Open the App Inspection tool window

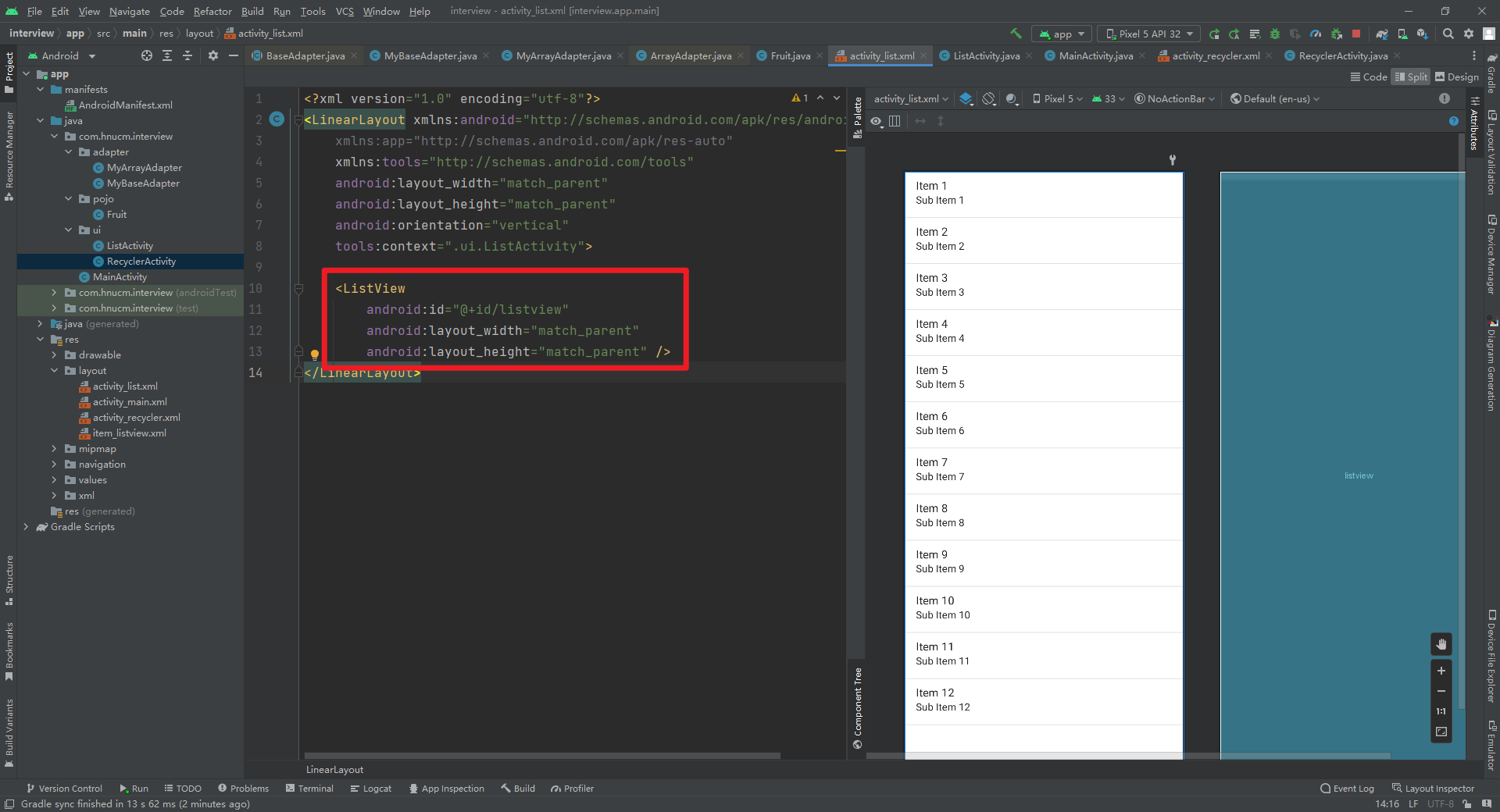[446, 789]
